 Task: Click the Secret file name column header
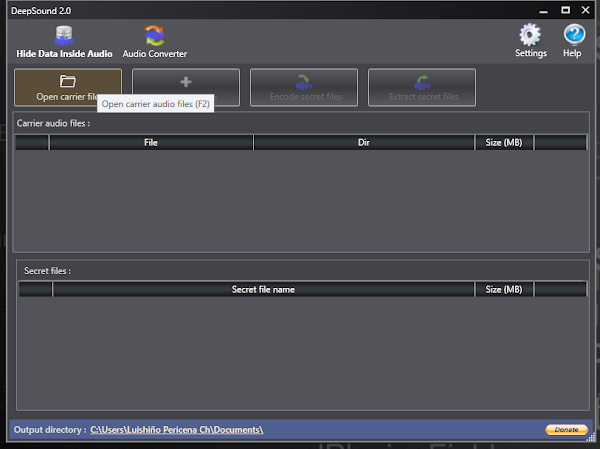point(263,289)
